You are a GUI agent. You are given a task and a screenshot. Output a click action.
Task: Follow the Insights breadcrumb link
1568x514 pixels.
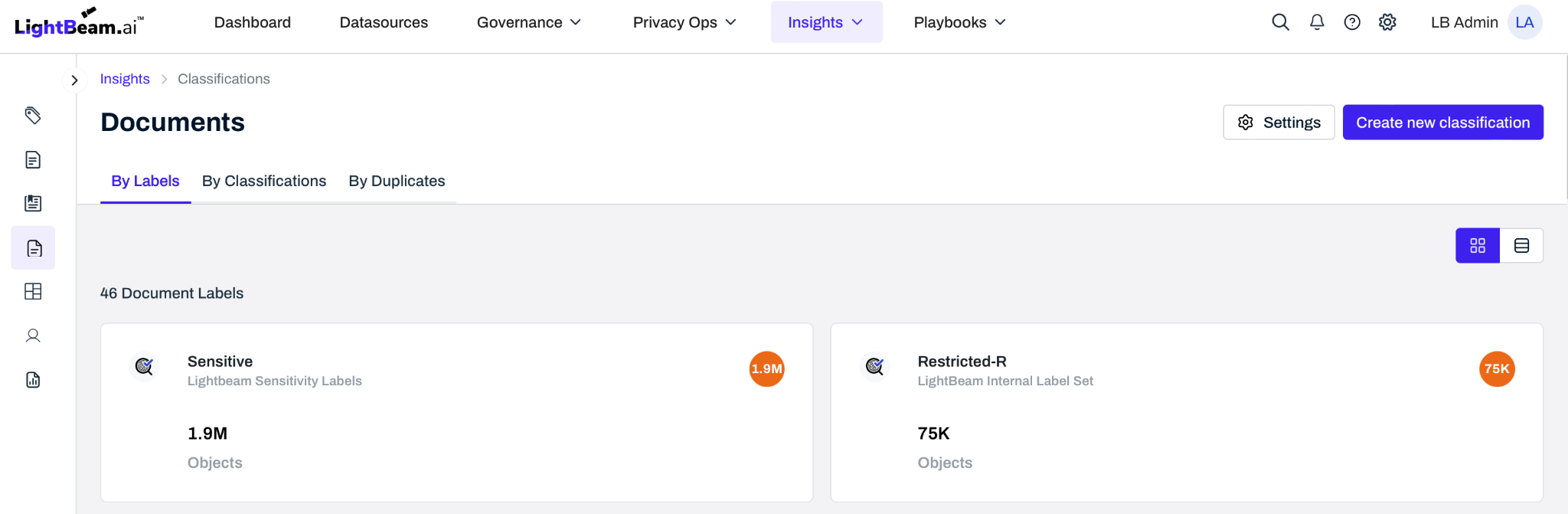click(125, 79)
